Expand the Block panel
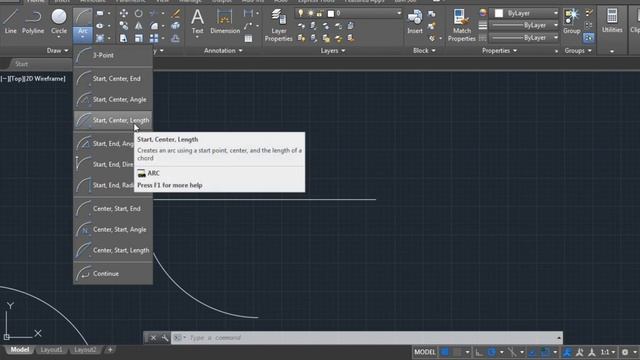 [424, 51]
